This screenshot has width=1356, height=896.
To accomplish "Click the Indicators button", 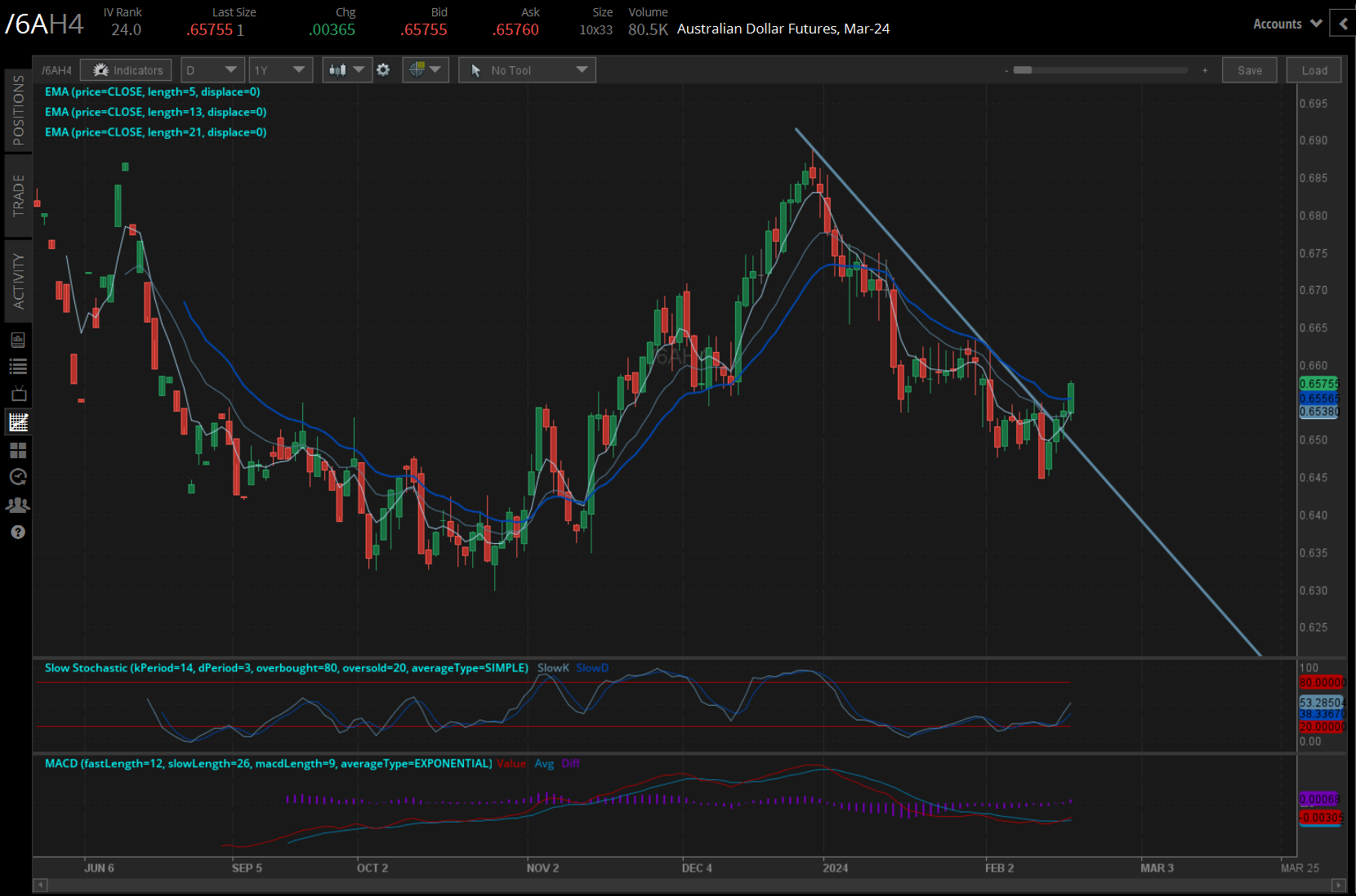I will pos(127,70).
